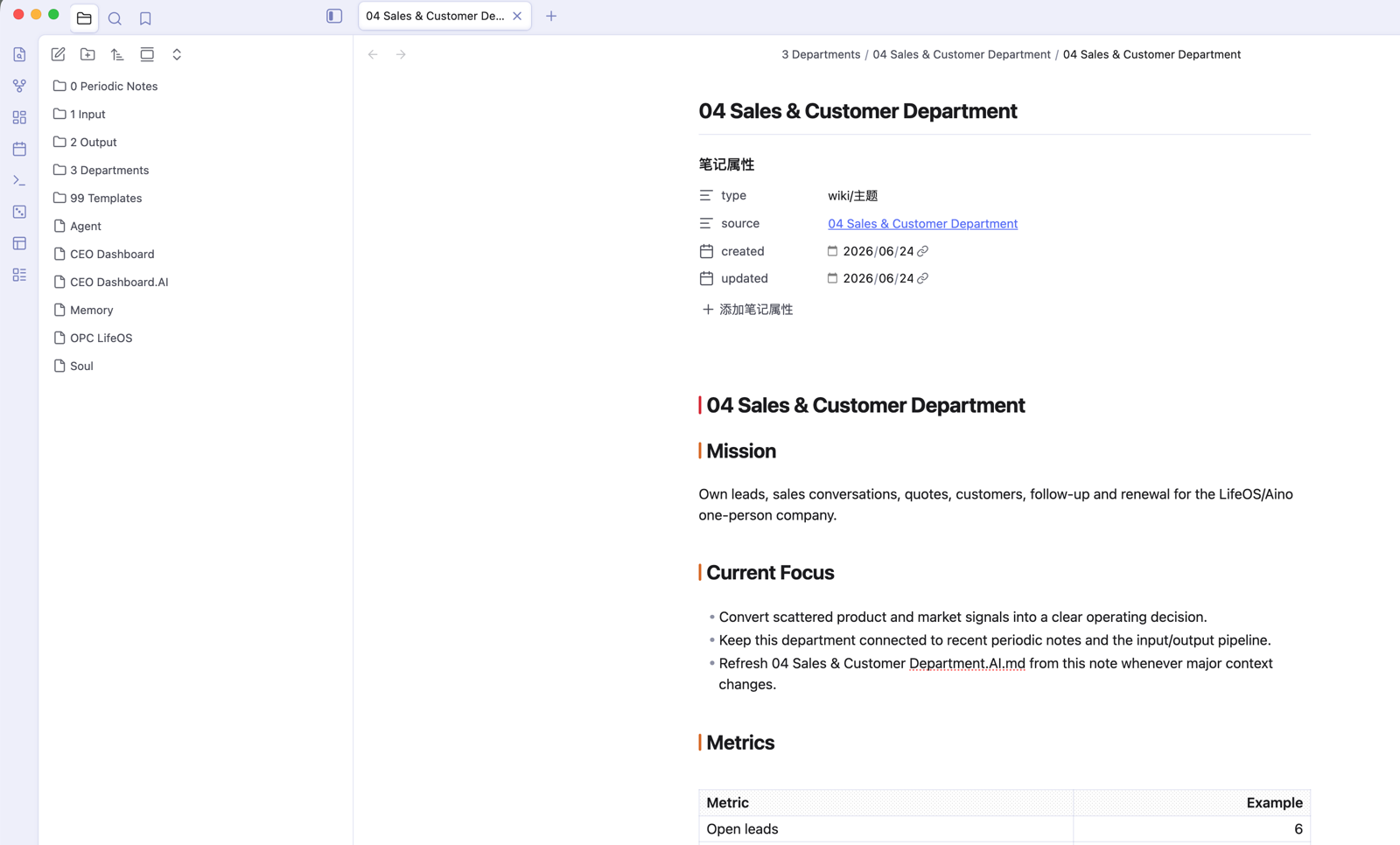Toggle the left sidebar icon
Viewport: 1400px width, 845px height.
pos(334,16)
